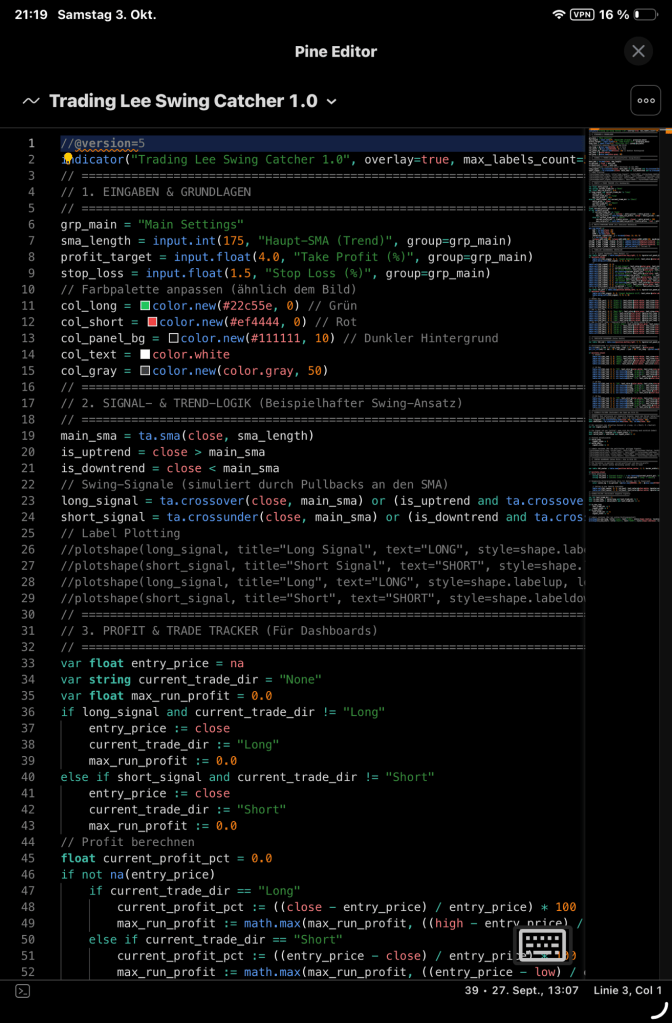Click the Wi-Fi status icon

(558, 14)
